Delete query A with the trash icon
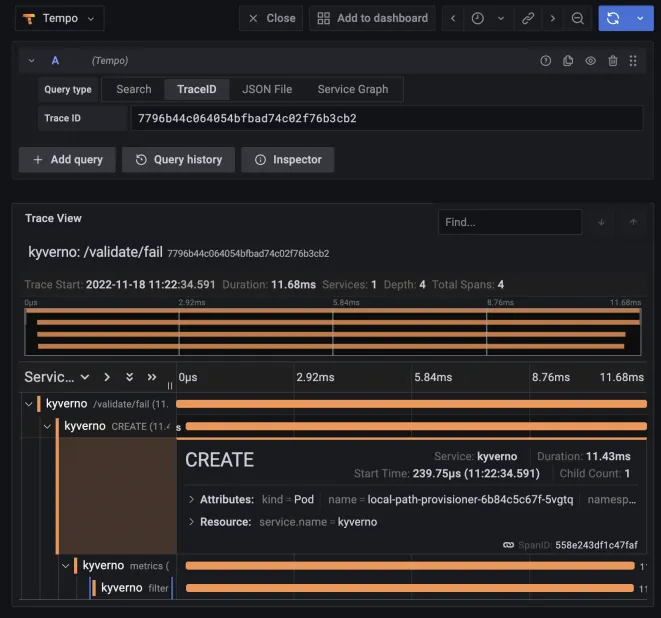Image resolution: width=661 pixels, height=618 pixels. point(612,61)
